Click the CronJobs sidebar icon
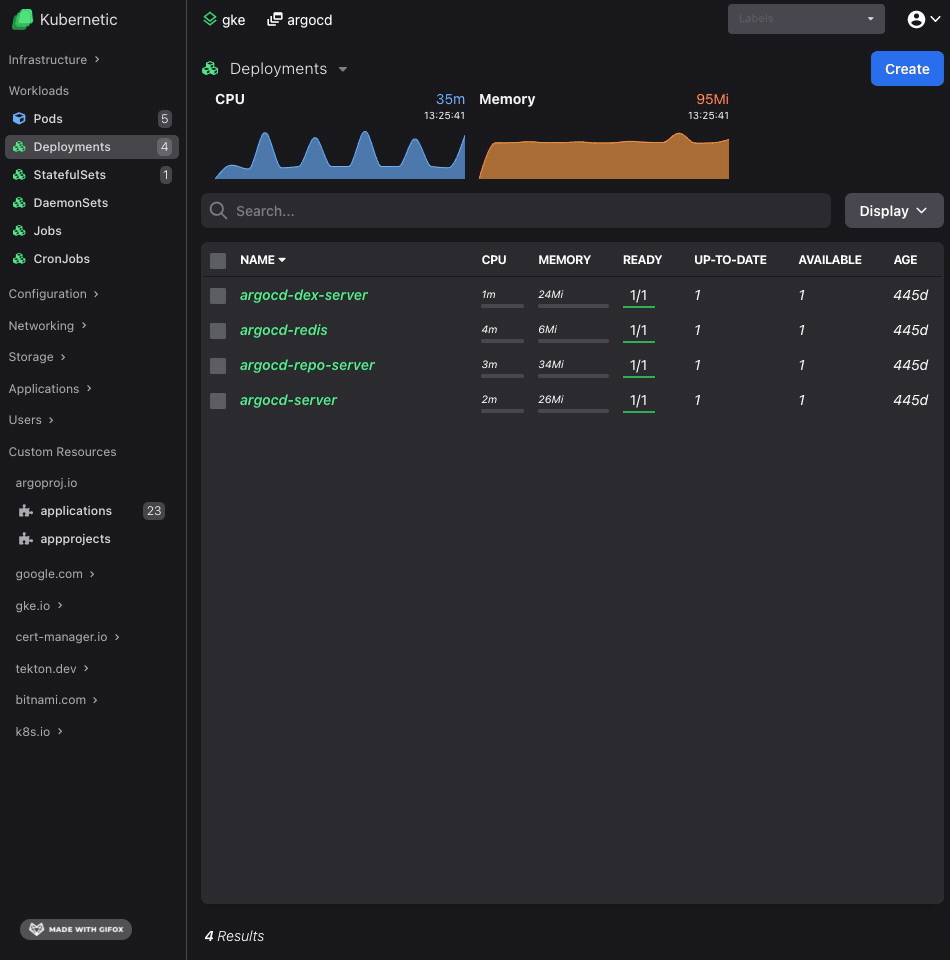 (20, 259)
